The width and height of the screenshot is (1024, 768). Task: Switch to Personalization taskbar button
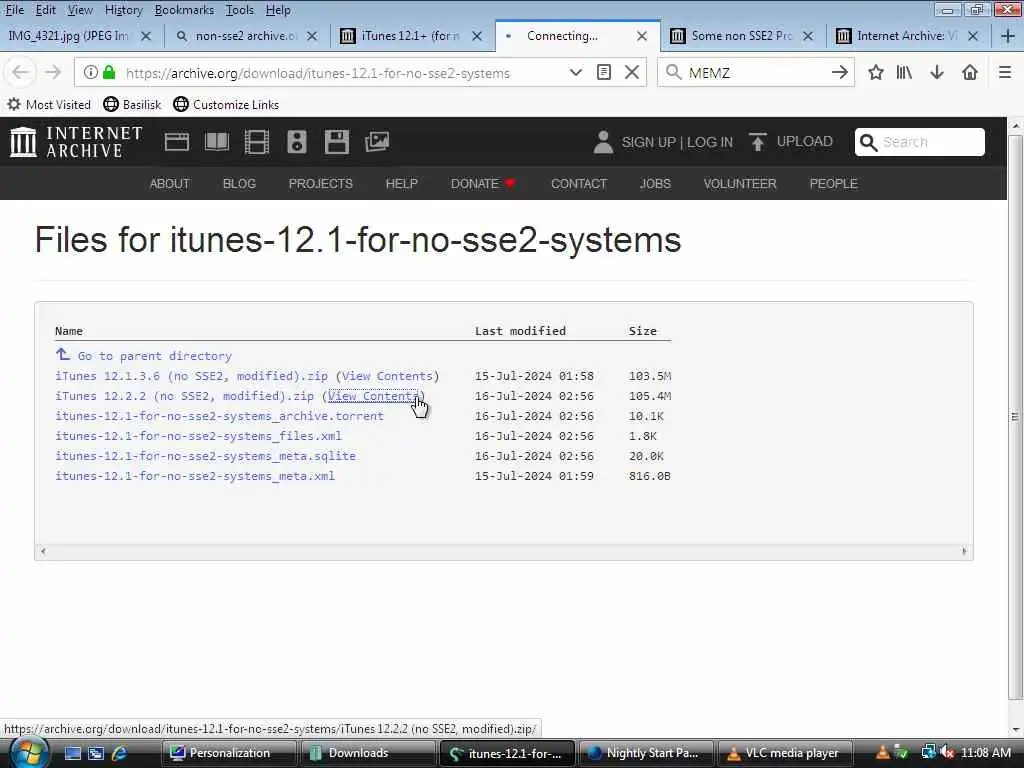pyautogui.click(x=229, y=753)
